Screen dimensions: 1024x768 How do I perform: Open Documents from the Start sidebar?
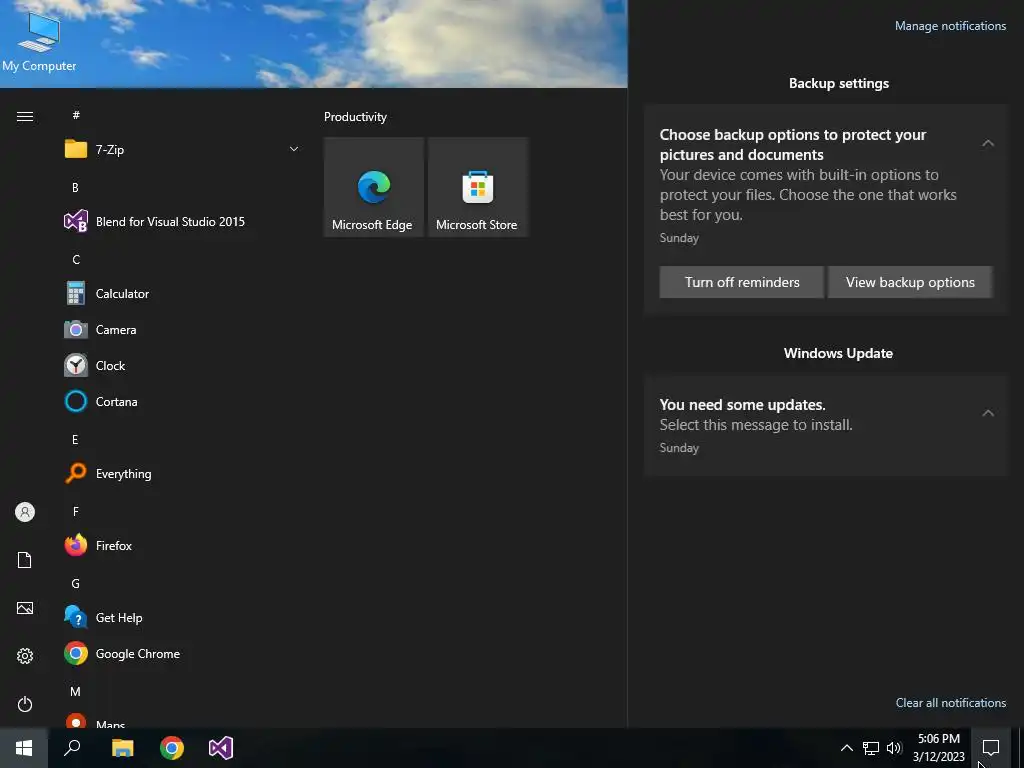(25, 560)
